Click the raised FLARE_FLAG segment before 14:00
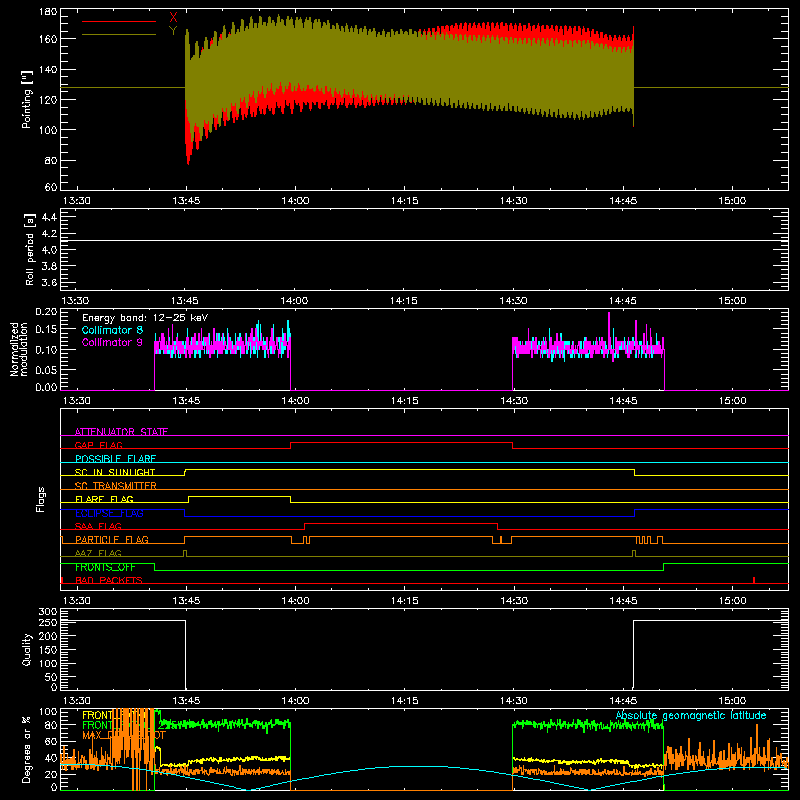 239,496
